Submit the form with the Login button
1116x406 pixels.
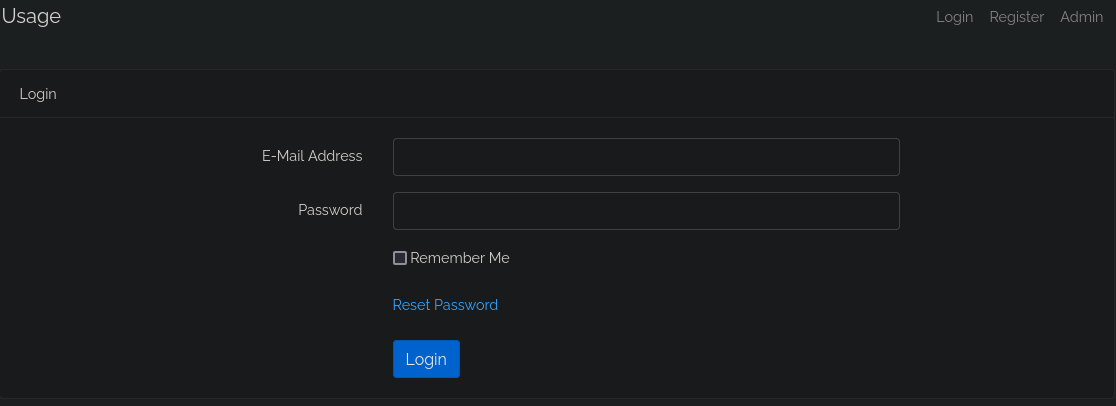(426, 359)
